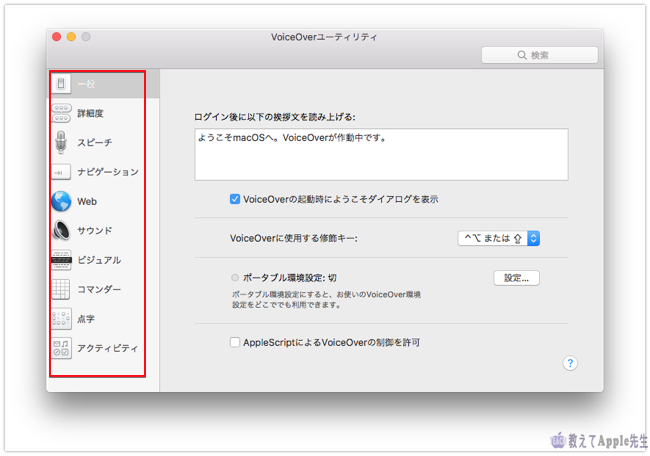Select the 点字 braille dots icon
Viewport: 650px width, 456px height.
coord(61,318)
